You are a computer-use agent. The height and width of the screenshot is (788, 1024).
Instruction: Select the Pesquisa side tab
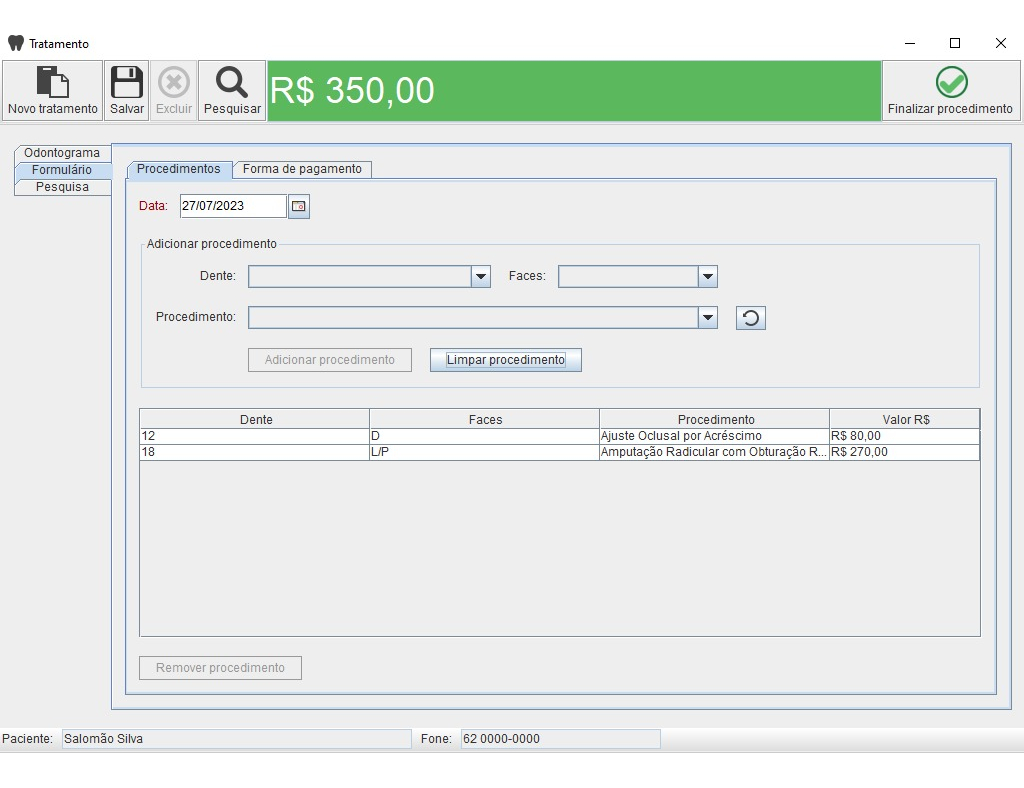tap(62, 187)
